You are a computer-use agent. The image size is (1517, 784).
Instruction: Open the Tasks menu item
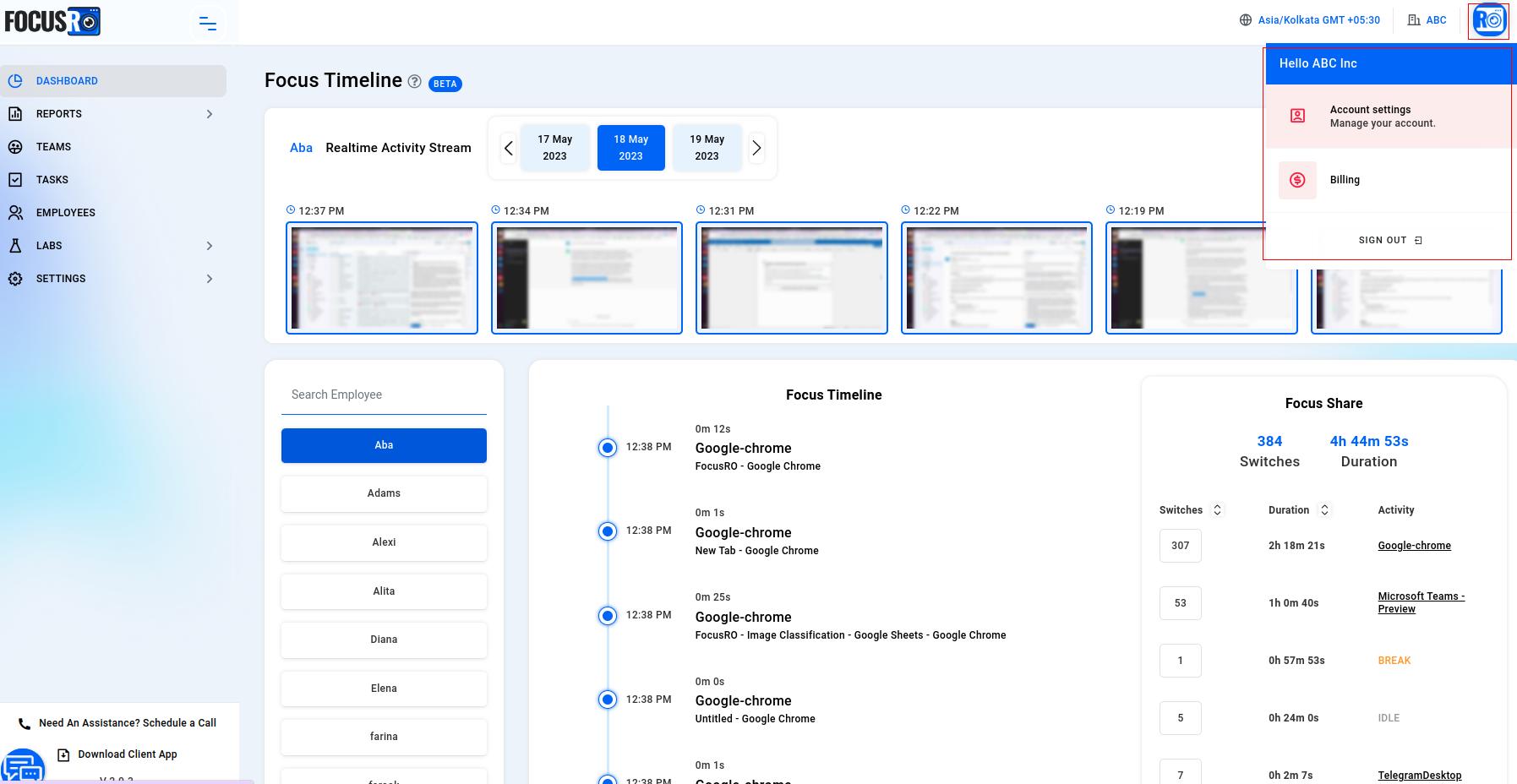pos(113,180)
